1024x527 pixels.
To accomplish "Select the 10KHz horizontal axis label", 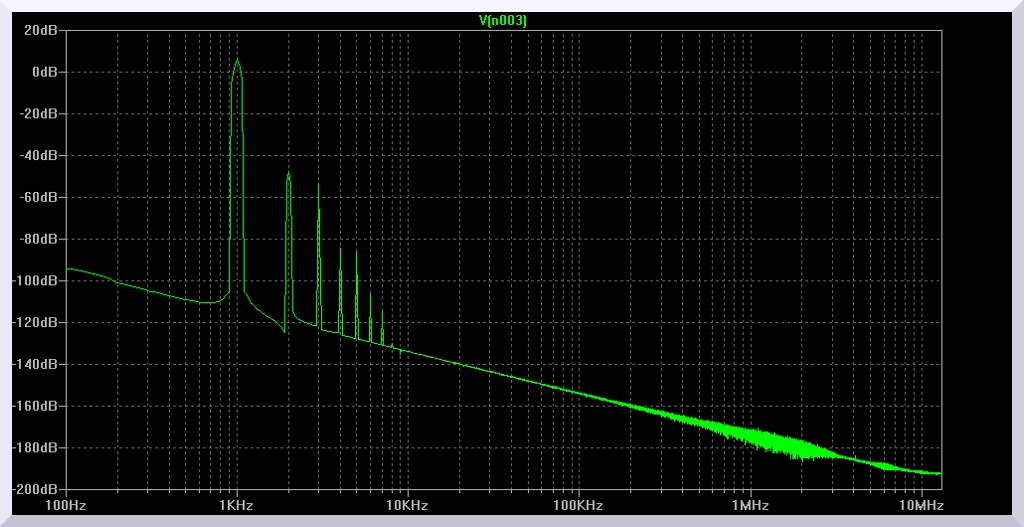I will click(x=407, y=505).
